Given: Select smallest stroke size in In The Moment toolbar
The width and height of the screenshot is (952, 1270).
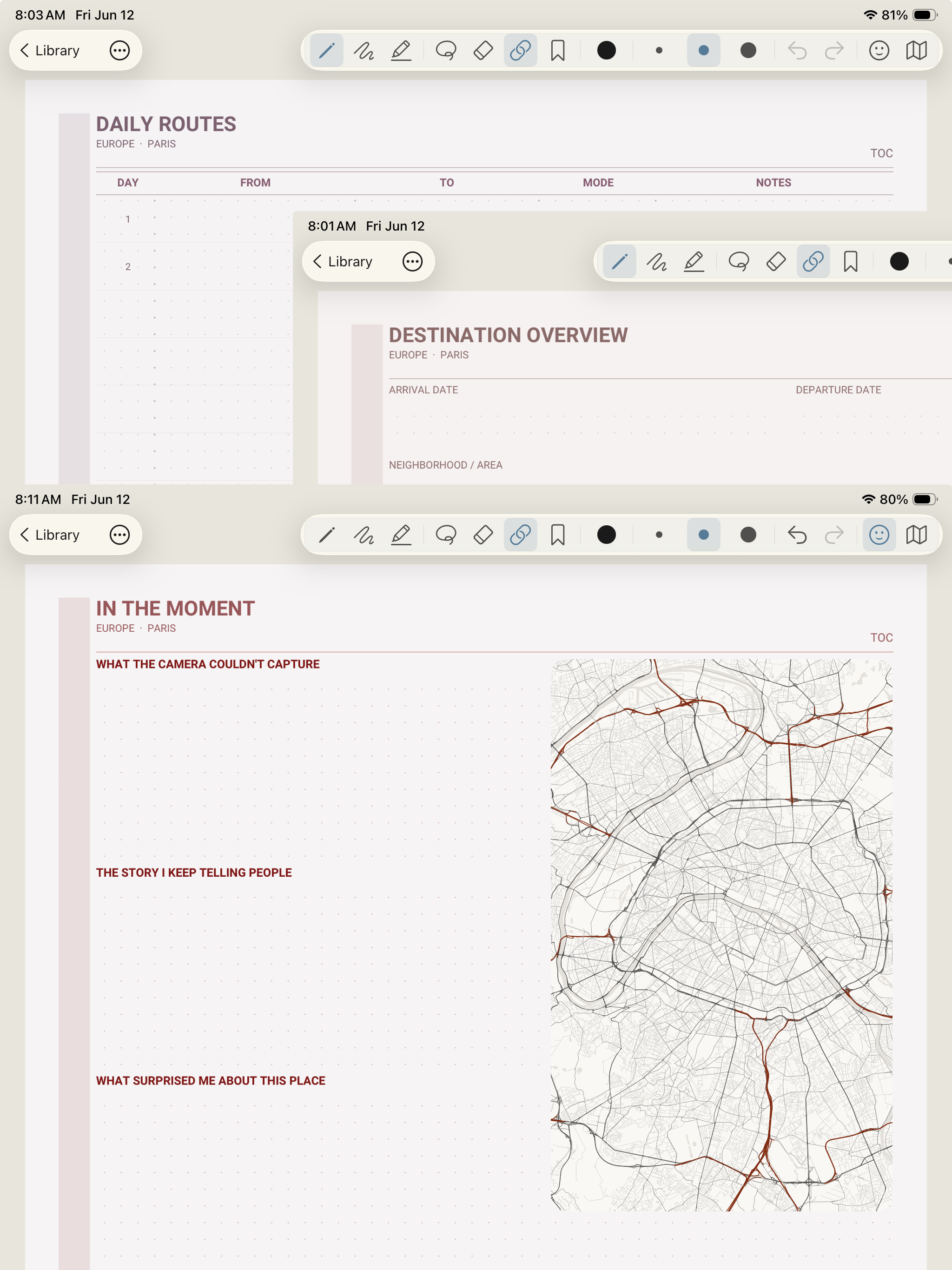Looking at the screenshot, I should pyautogui.click(x=659, y=535).
